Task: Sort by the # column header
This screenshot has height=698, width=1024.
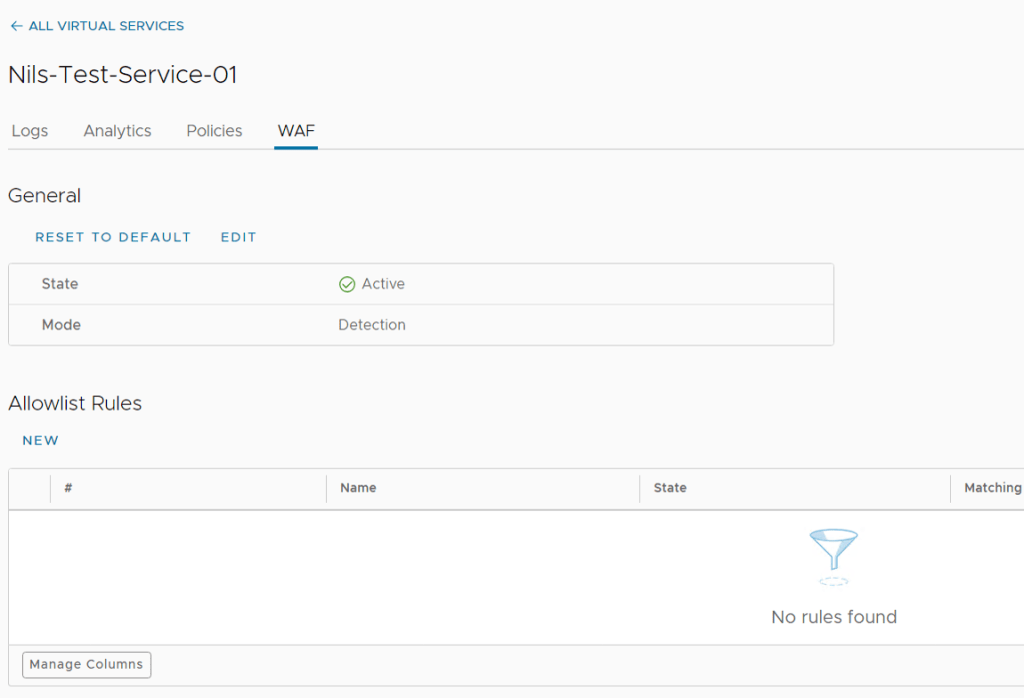Action: tap(69, 488)
